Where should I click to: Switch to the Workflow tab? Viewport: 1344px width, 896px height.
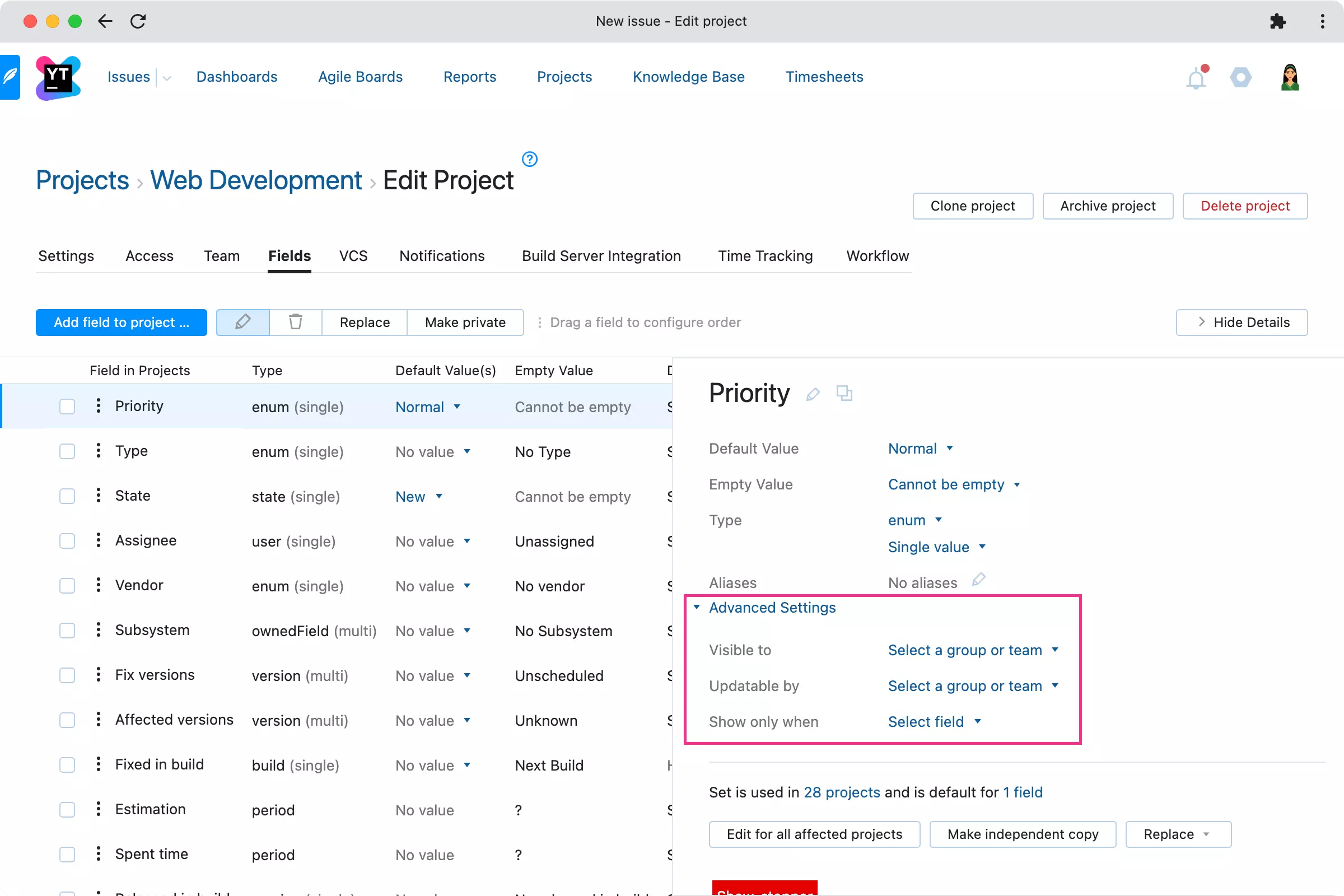click(877, 256)
